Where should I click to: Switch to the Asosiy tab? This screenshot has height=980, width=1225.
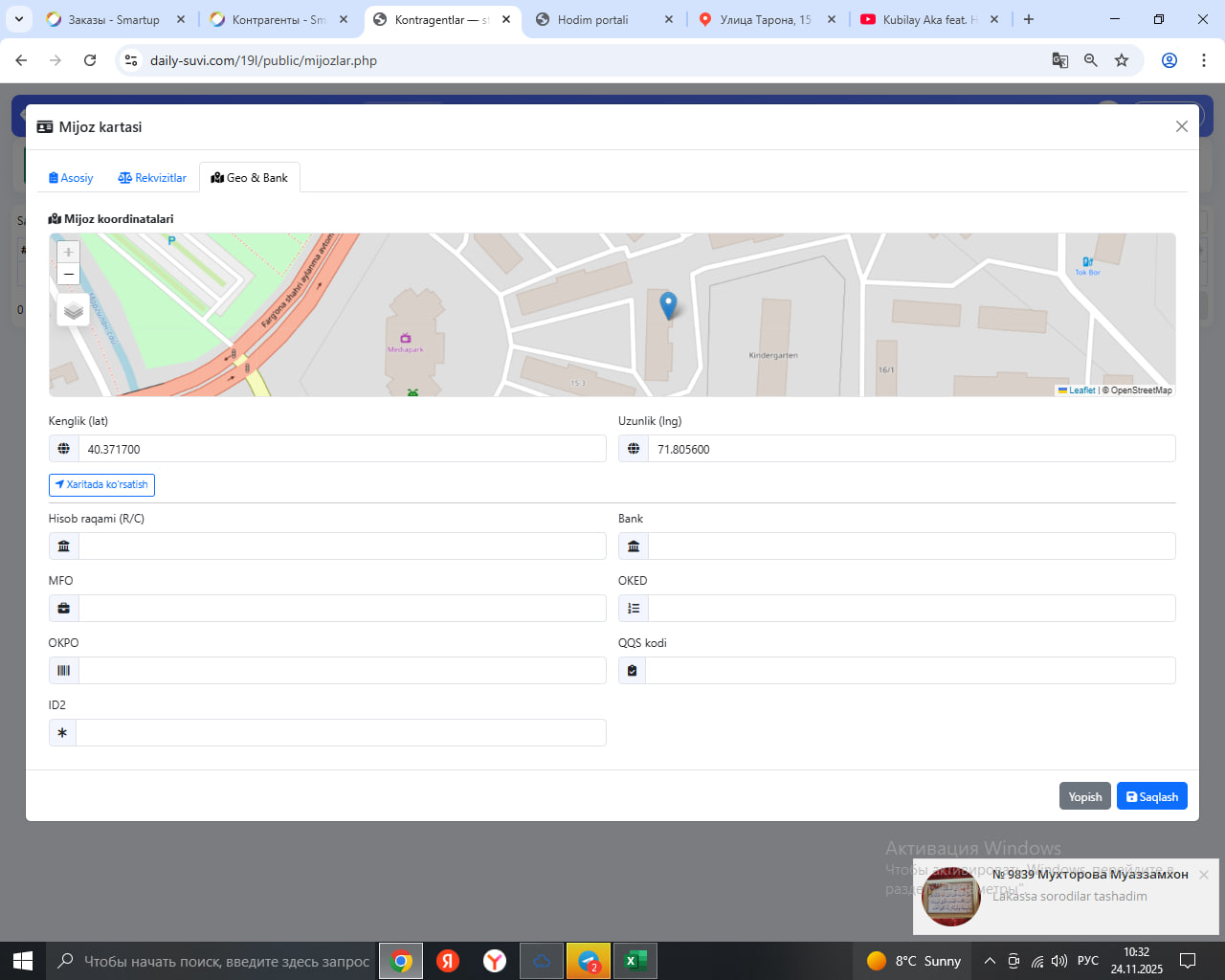point(71,178)
